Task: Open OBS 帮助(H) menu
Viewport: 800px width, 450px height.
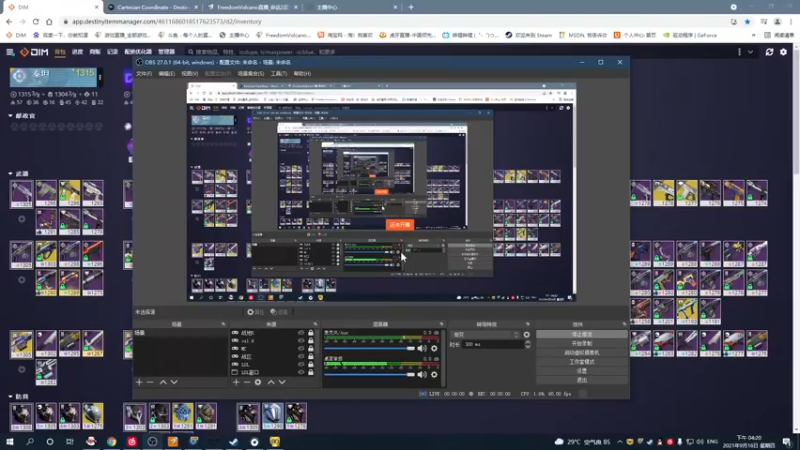Action: click(x=302, y=74)
